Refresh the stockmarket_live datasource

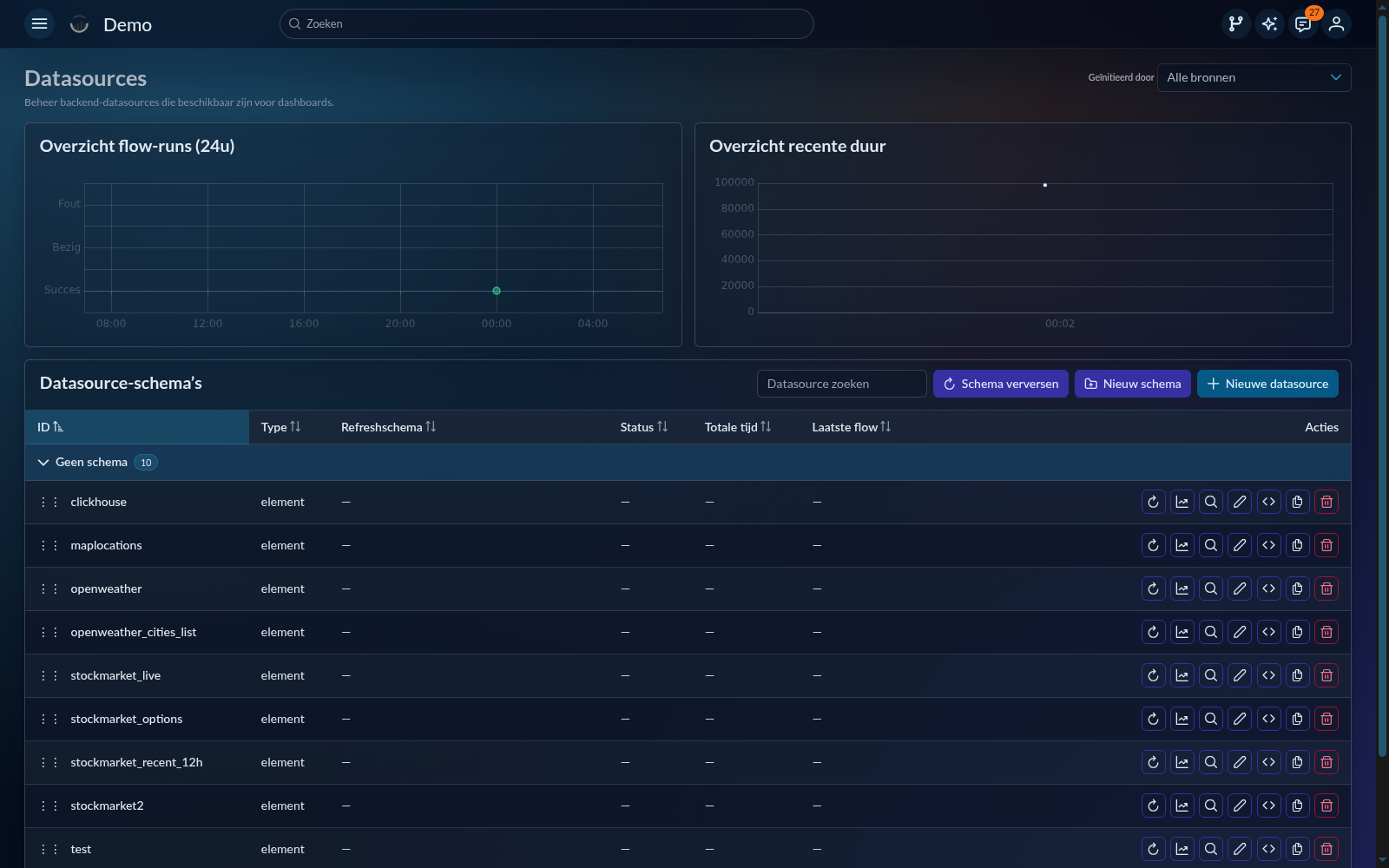tap(1153, 675)
